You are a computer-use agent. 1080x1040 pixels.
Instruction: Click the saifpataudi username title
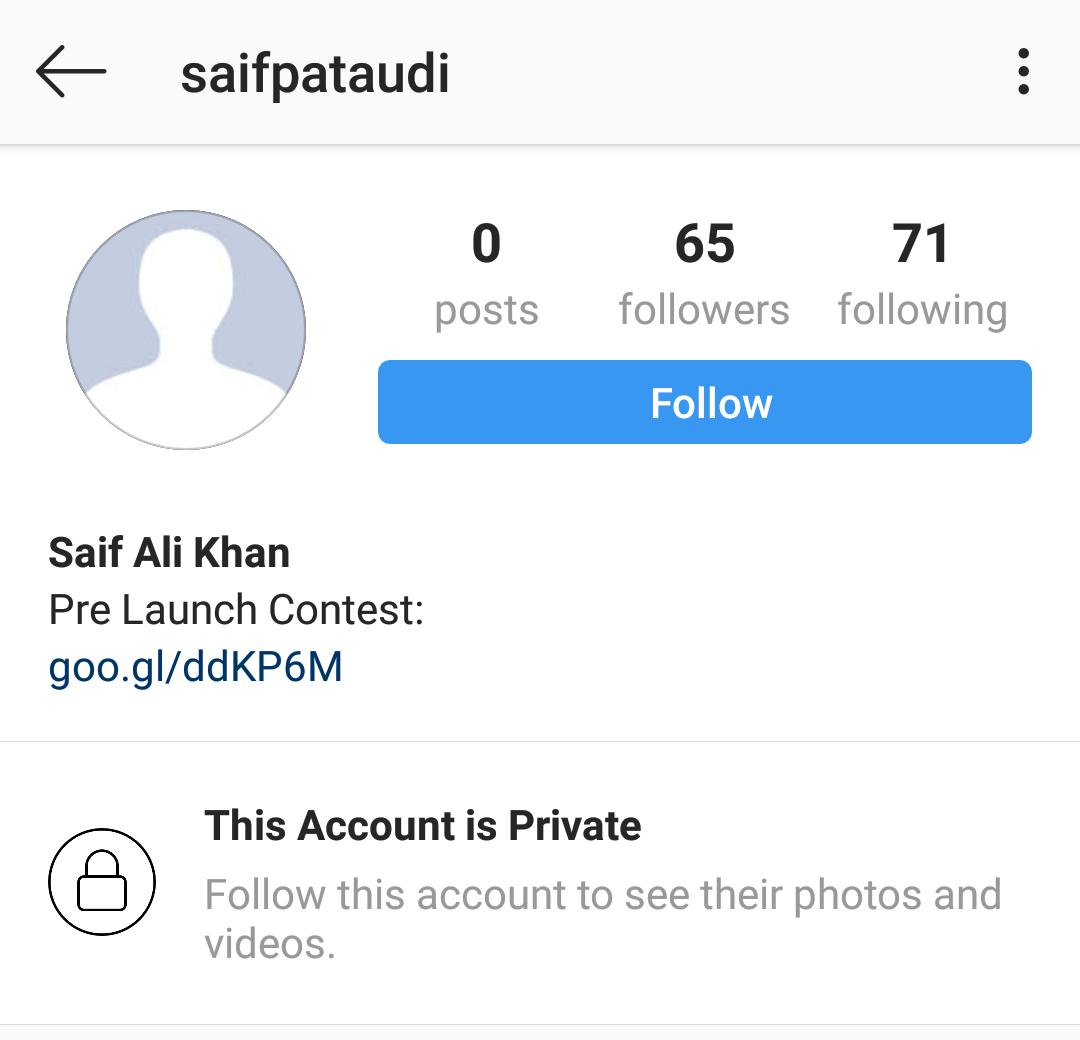pos(315,73)
